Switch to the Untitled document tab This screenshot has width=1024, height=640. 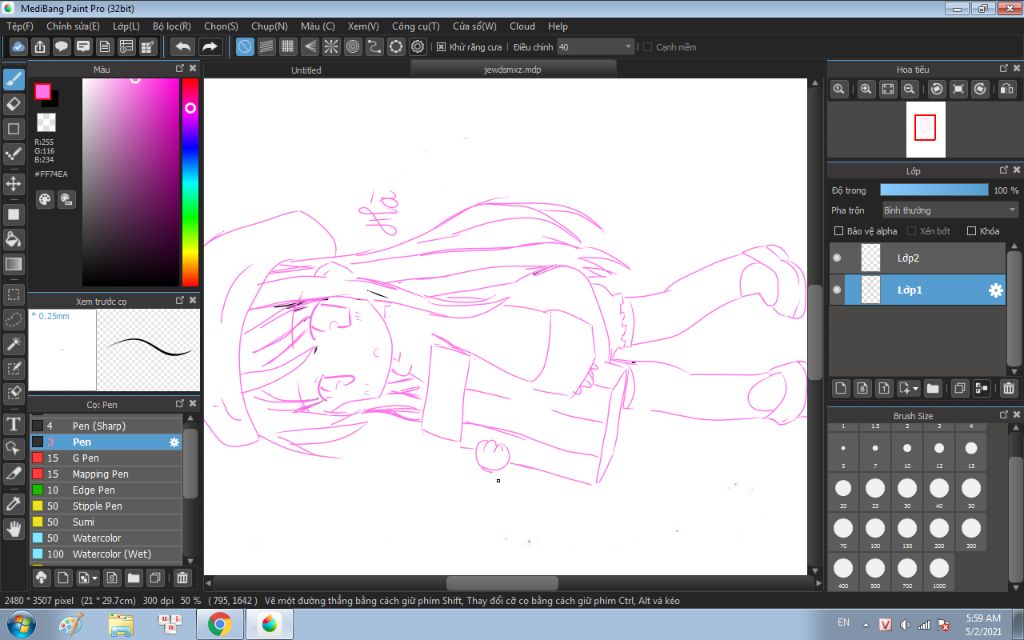click(306, 70)
